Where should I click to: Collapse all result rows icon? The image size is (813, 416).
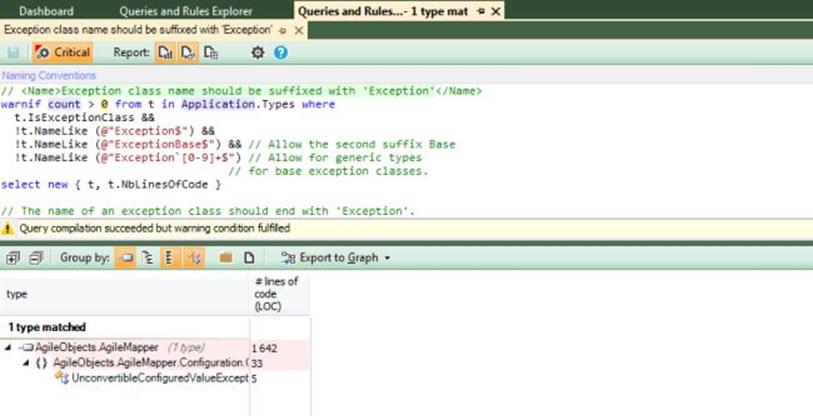36,258
